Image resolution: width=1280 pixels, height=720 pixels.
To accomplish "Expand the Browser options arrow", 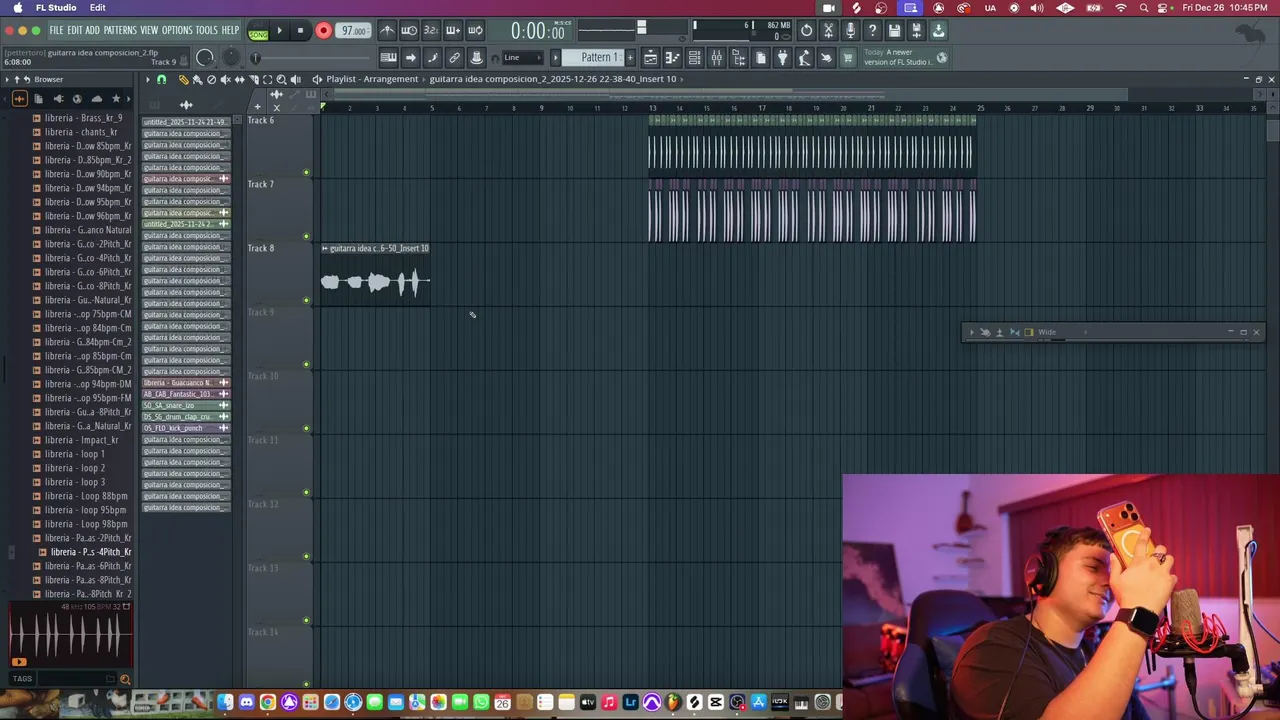I will click(7, 79).
